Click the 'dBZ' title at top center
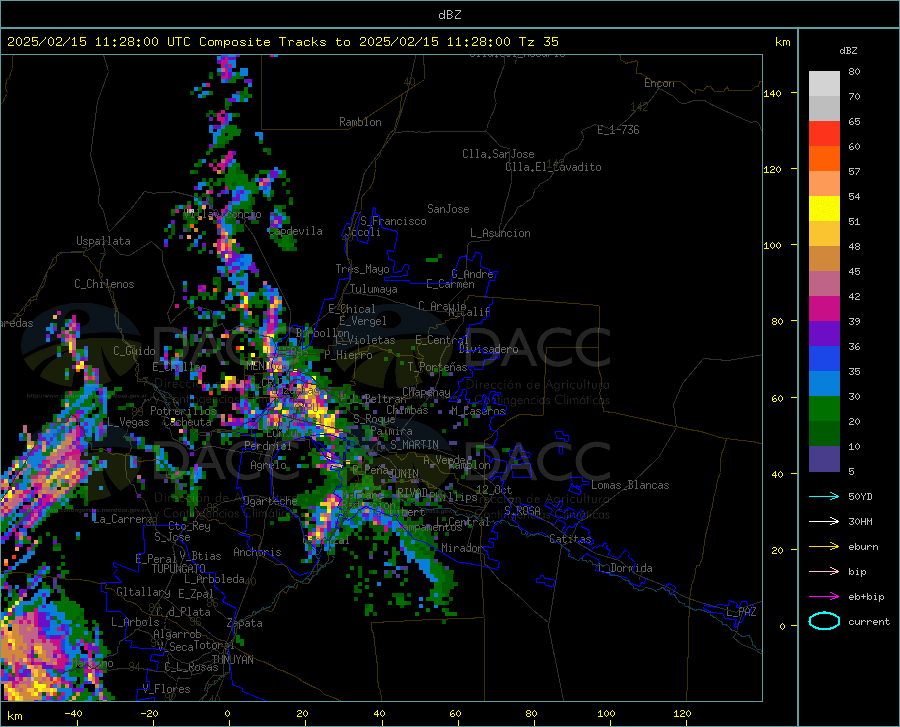The width and height of the screenshot is (900, 727). [x=449, y=15]
